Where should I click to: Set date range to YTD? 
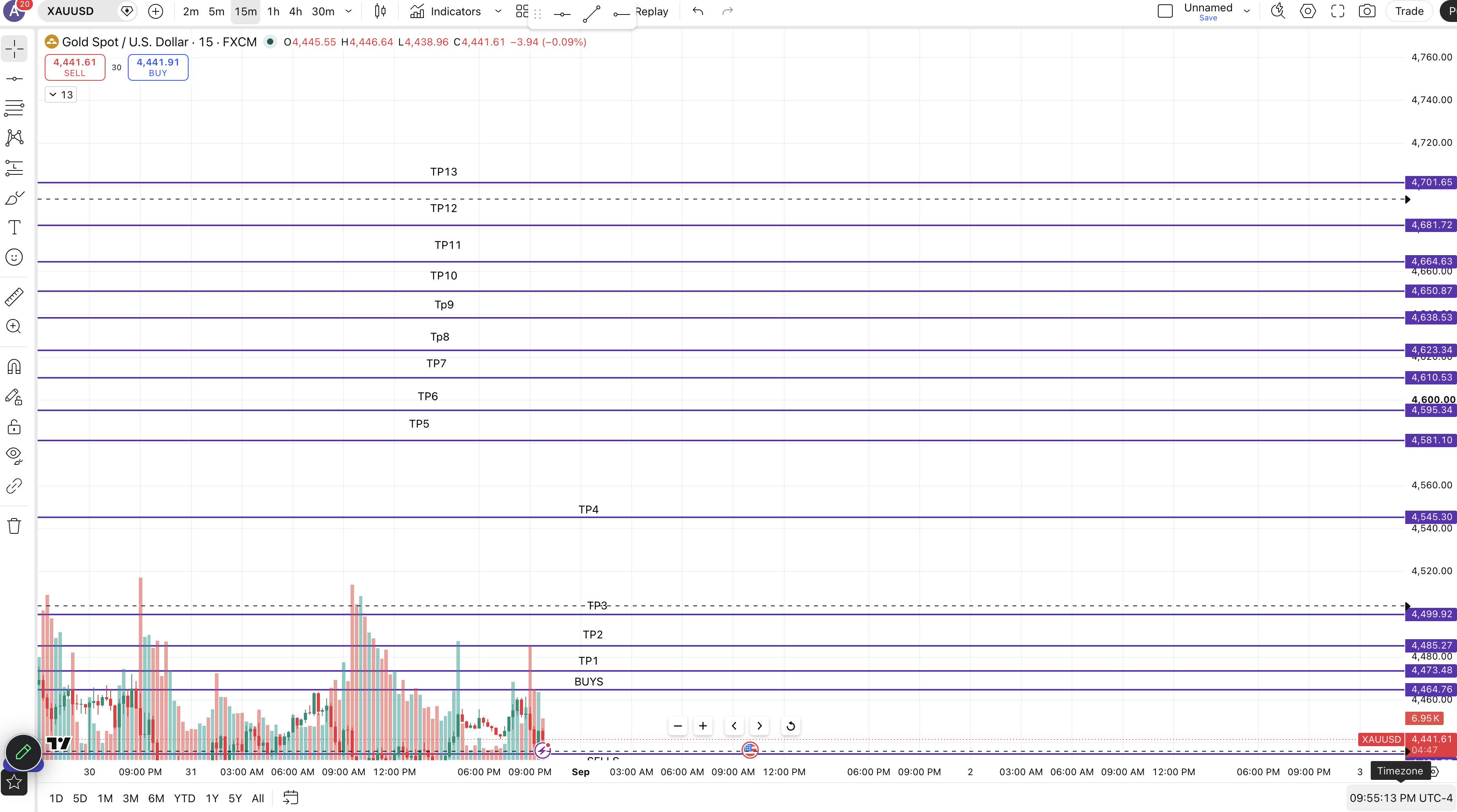[x=184, y=798]
